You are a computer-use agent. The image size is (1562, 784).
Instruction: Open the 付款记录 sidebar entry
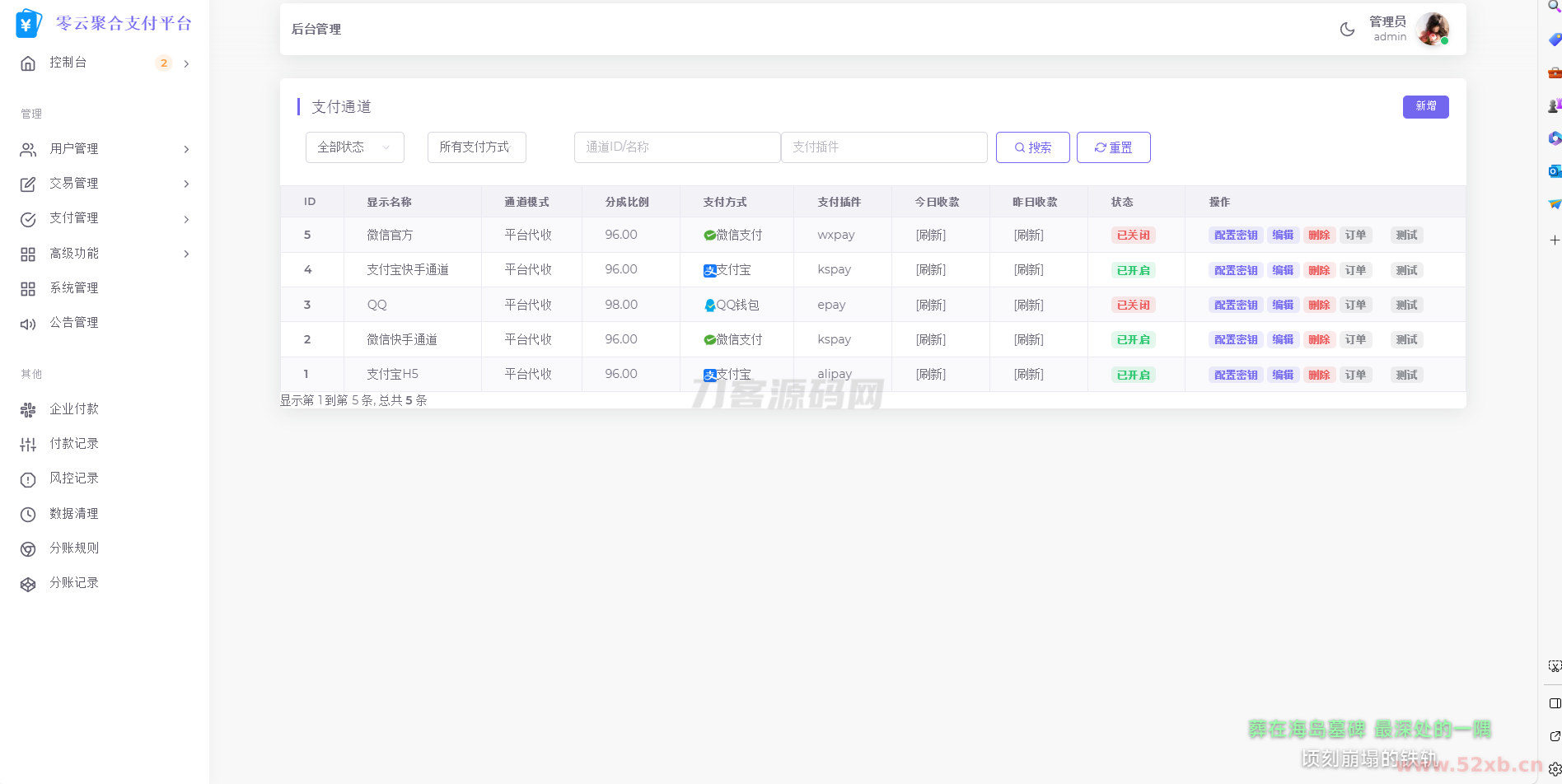coord(73,444)
